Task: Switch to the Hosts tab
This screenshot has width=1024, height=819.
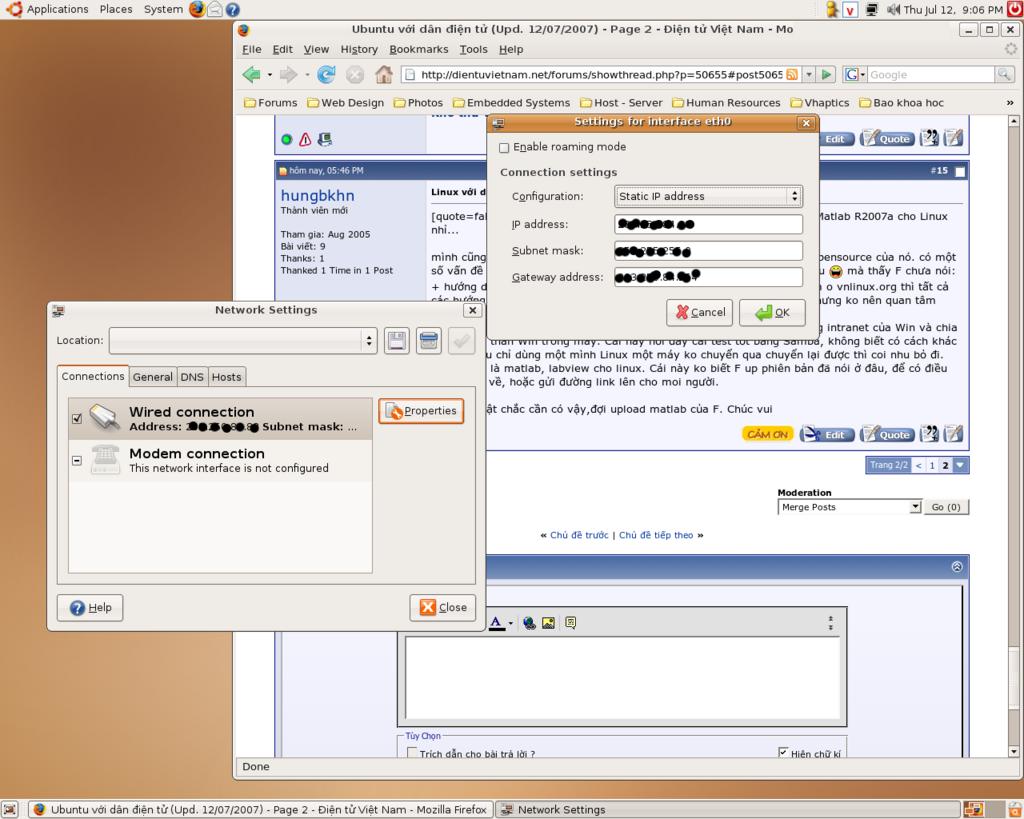Action: [227, 377]
